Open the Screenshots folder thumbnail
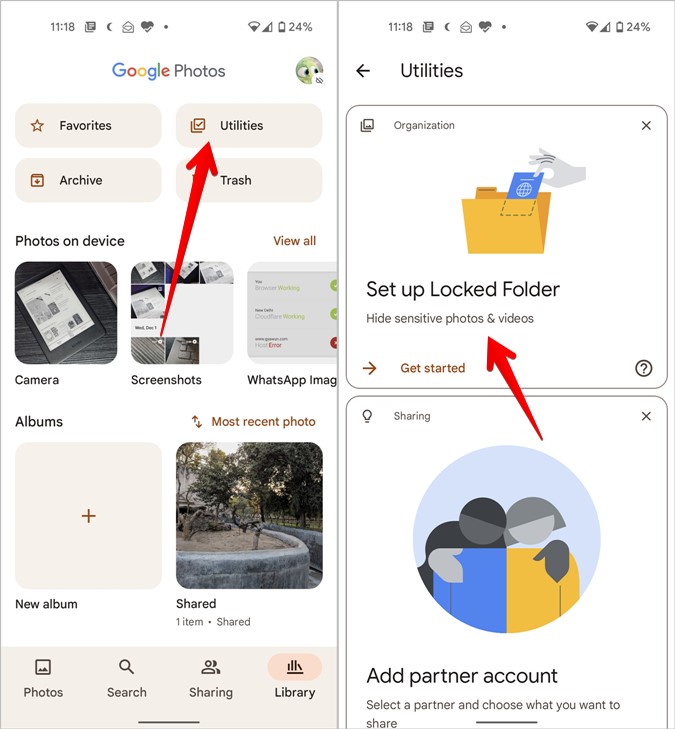 [x=182, y=313]
